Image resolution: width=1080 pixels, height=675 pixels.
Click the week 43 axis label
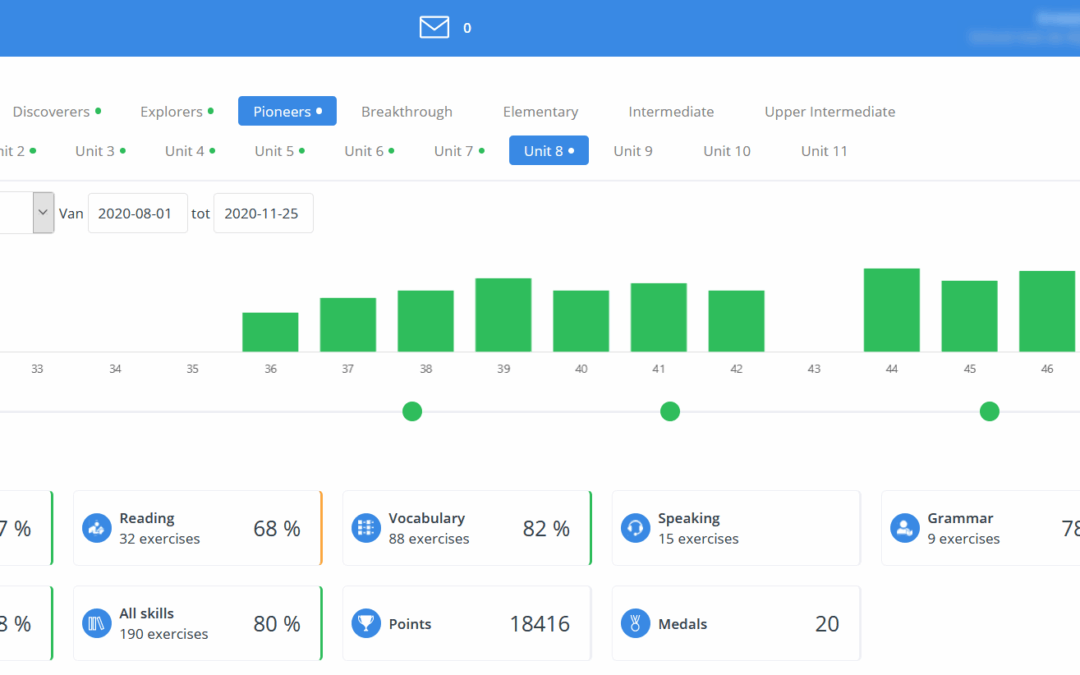(814, 369)
